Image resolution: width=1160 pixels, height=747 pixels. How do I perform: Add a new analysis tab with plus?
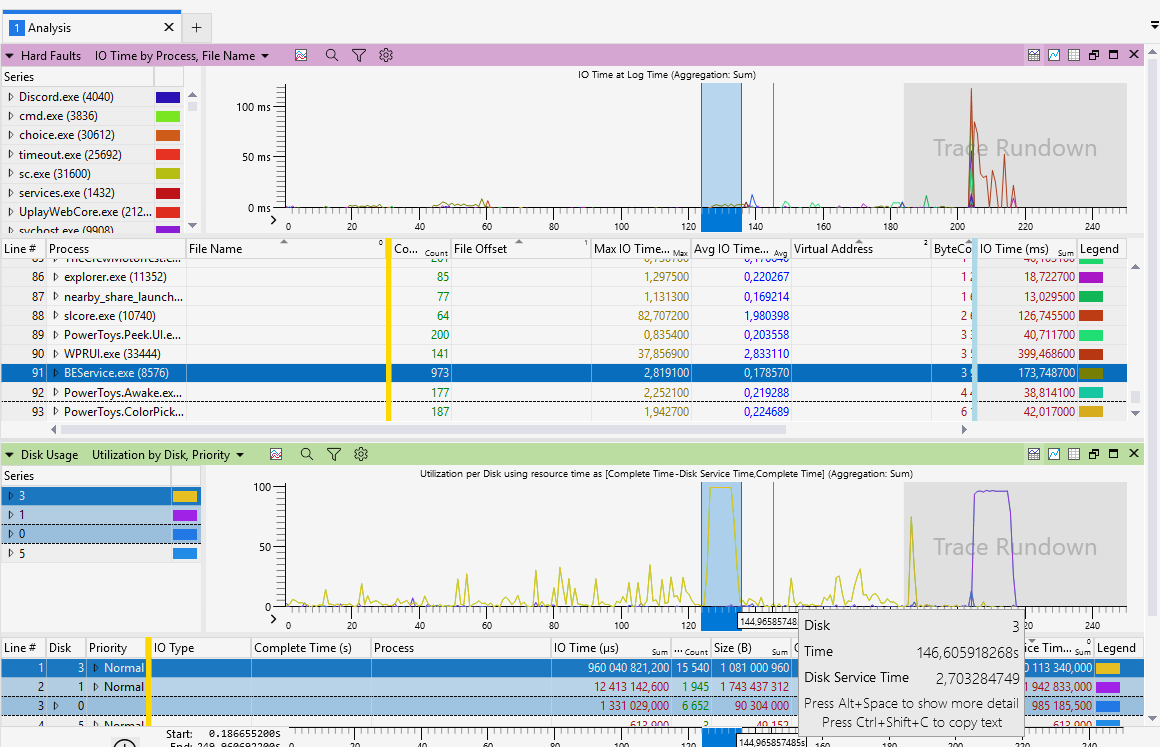tap(196, 27)
